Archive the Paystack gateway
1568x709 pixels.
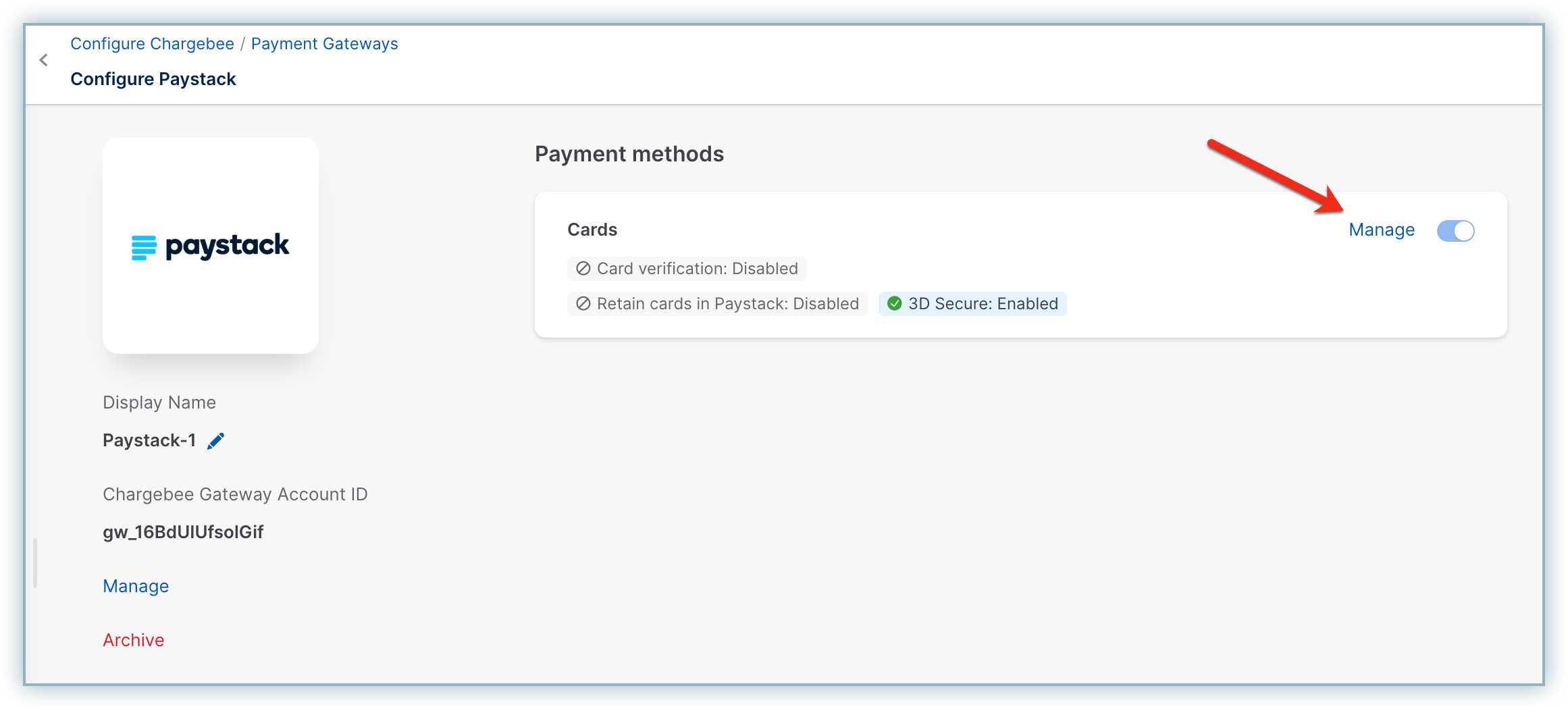coord(134,640)
